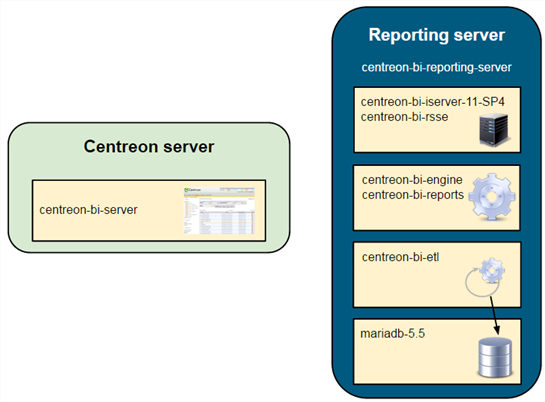This screenshot has height=402, width=545.
Task: Click the 'centreon-bi-reporting-server' label
Action: pyautogui.click(x=437, y=67)
